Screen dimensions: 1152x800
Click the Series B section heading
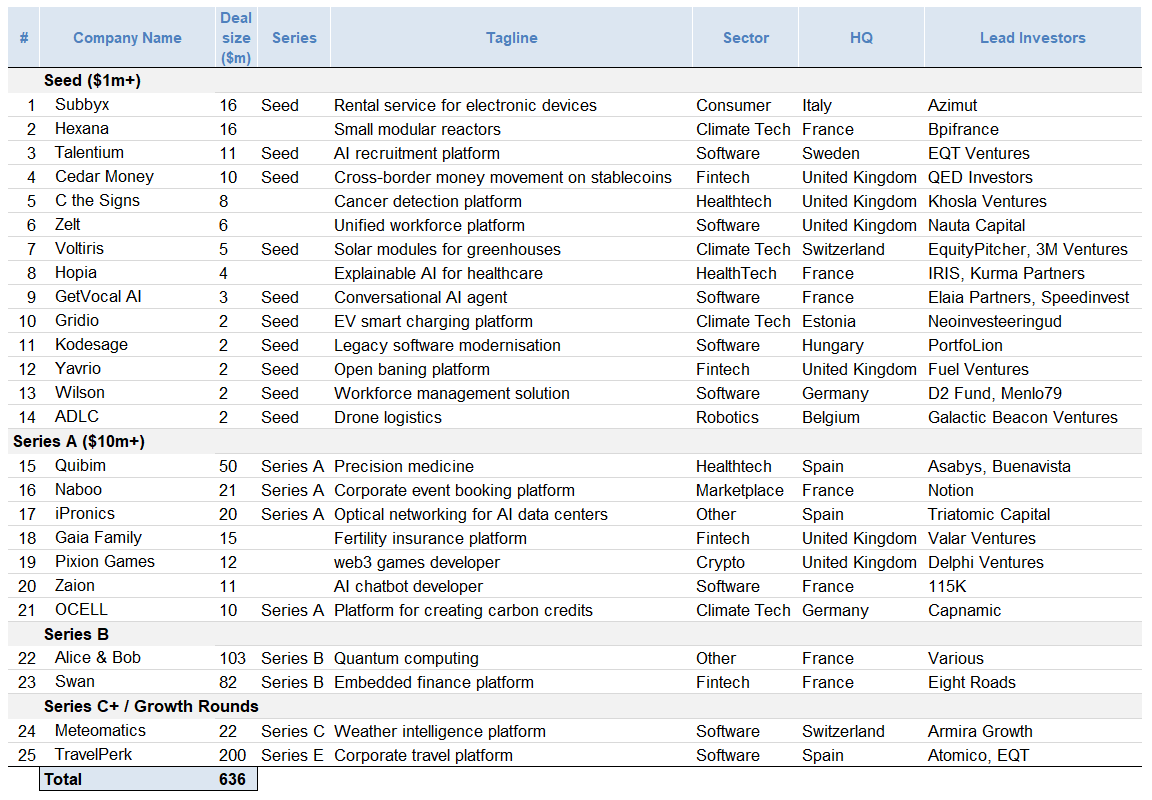pyautogui.click(x=76, y=634)
